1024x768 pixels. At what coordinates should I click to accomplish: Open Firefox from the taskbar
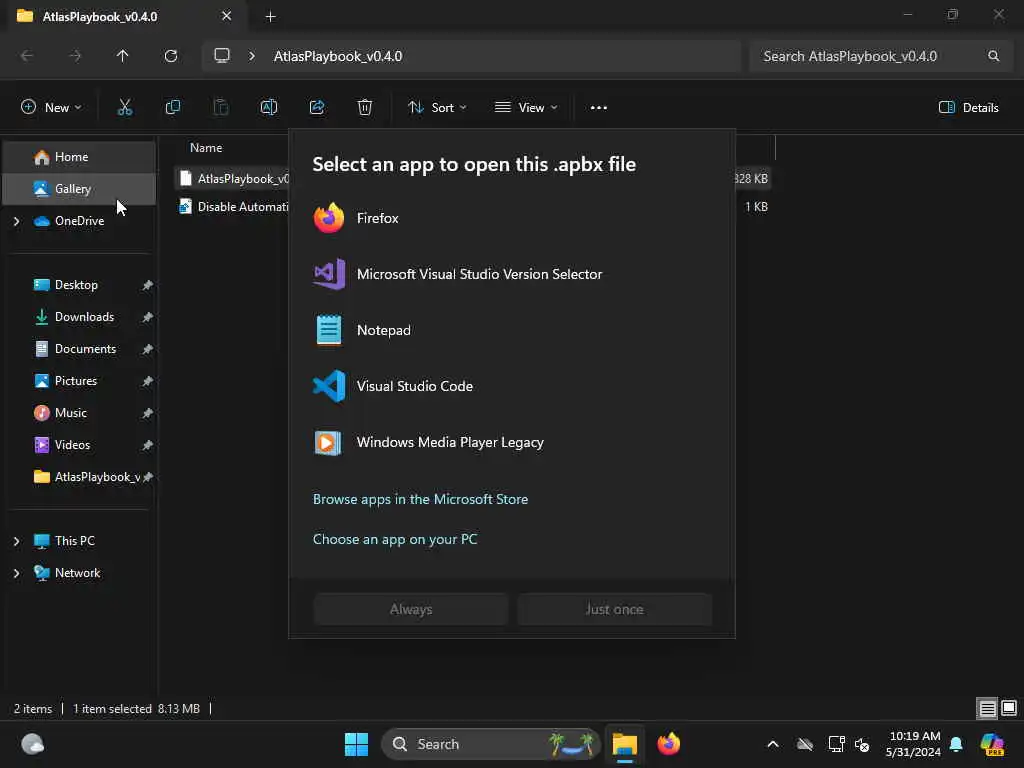click(x=669, y=744)
